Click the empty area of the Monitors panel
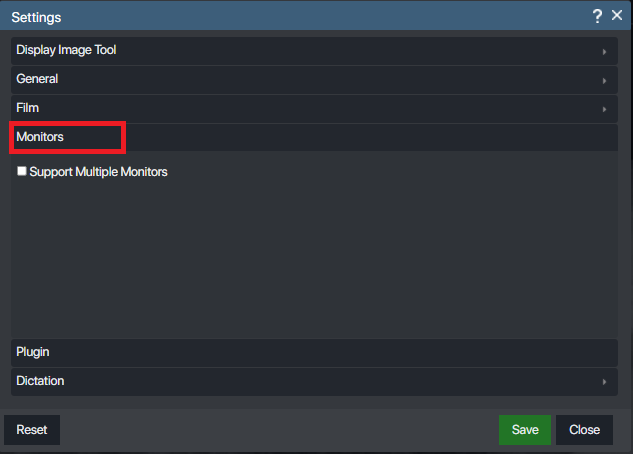Viewport: 633px width, 454px height. coord(314,260)
